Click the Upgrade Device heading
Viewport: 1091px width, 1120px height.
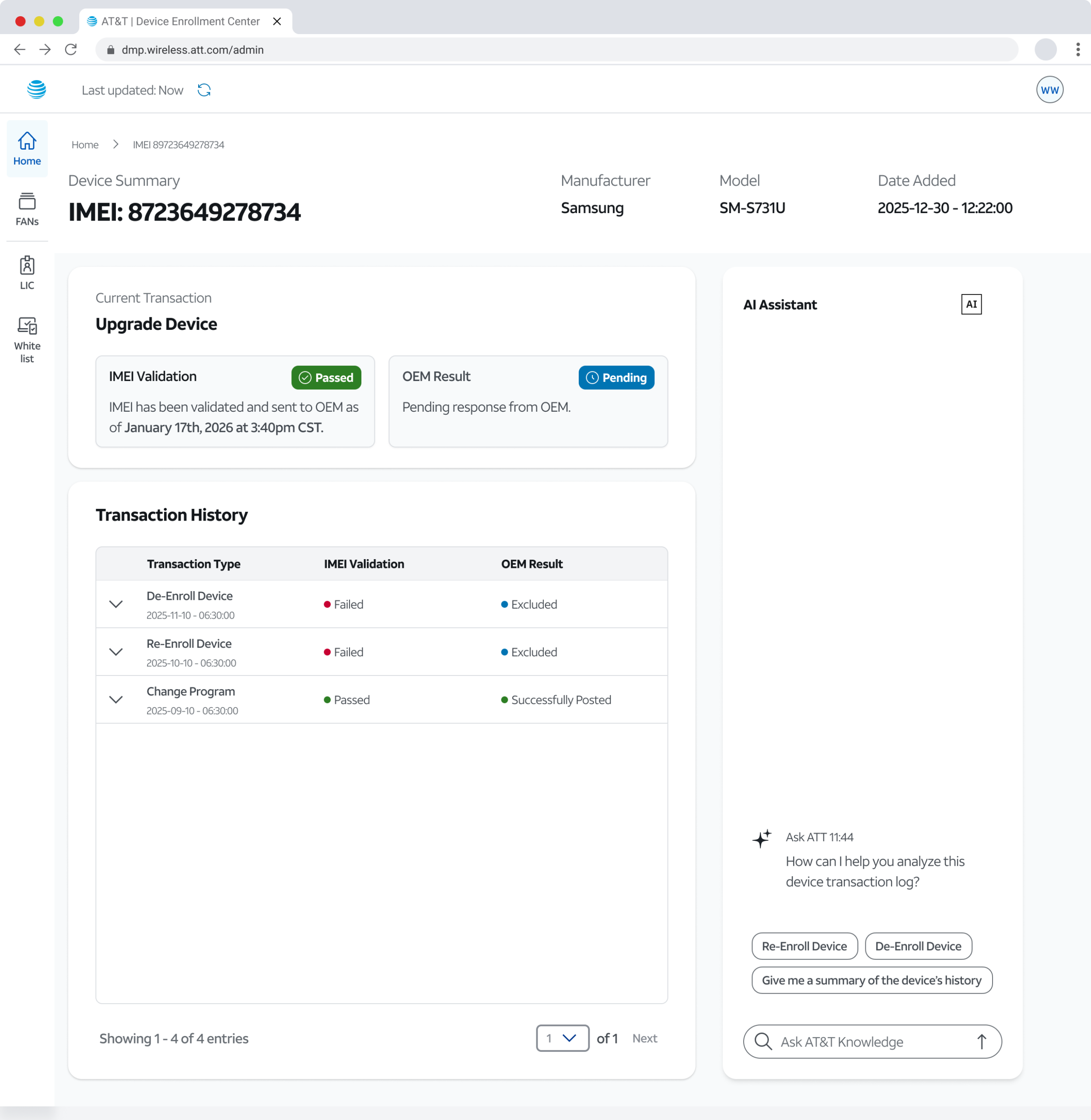pyautogui.click(x=156, y=324)
